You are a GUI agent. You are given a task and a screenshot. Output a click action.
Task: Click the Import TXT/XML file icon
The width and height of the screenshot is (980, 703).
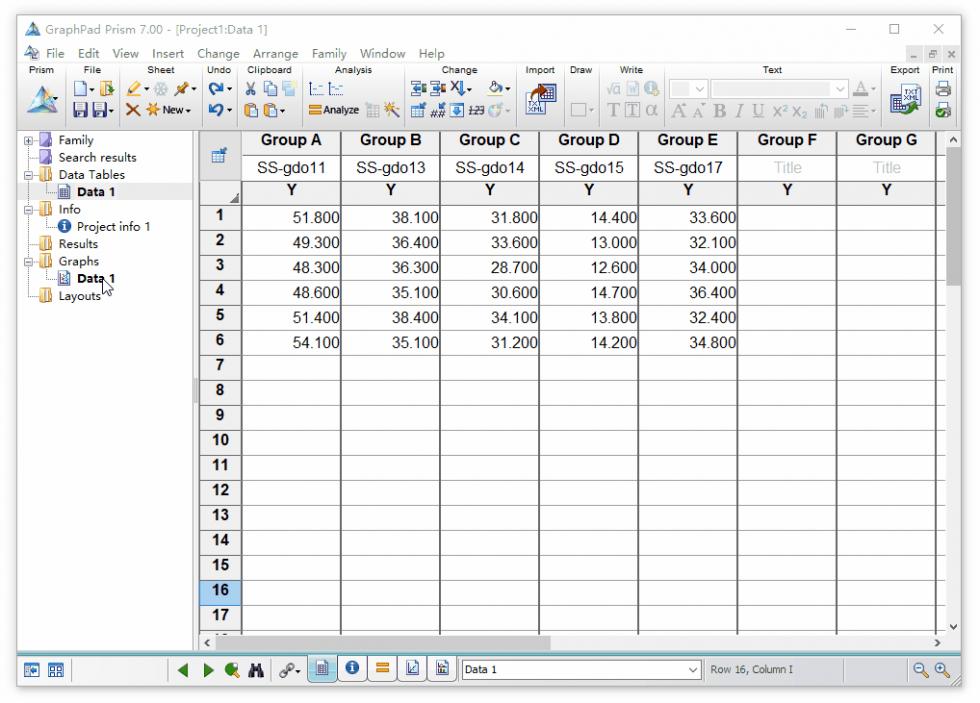pyautogui.click(x=541, y=99)
